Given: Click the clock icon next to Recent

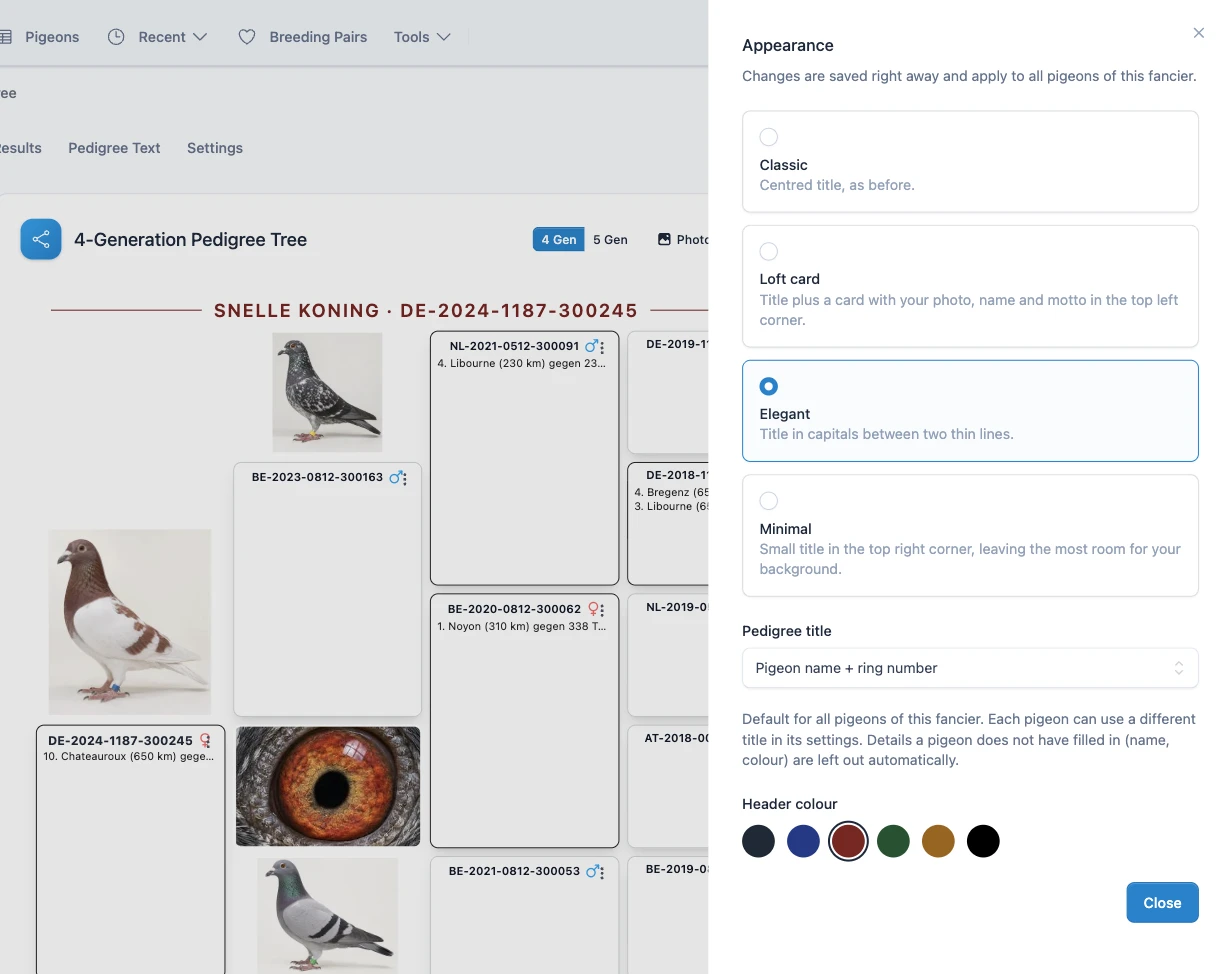Looking at the screenshot, I should 116,37.
